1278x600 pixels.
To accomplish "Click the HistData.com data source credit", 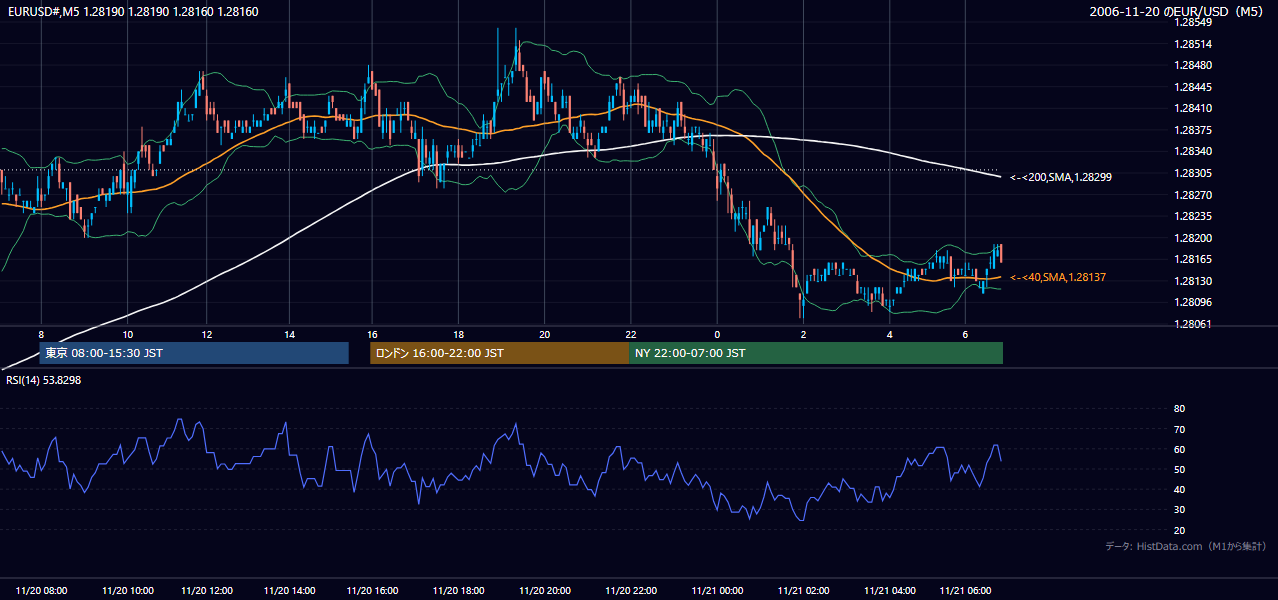I will [1186, 546].
